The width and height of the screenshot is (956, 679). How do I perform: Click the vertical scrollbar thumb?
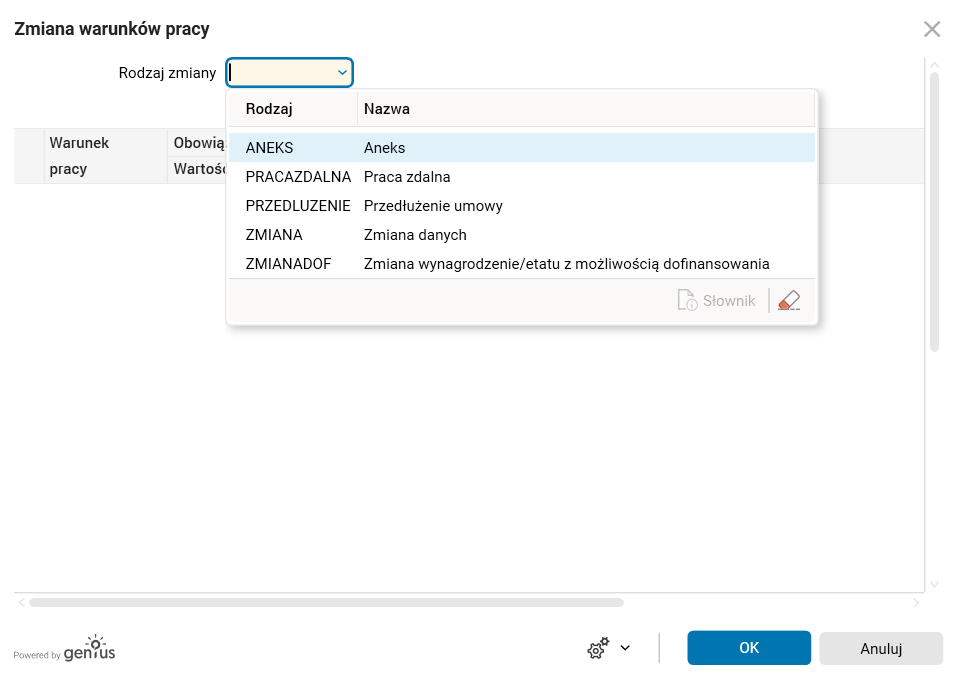click(935, 210)
